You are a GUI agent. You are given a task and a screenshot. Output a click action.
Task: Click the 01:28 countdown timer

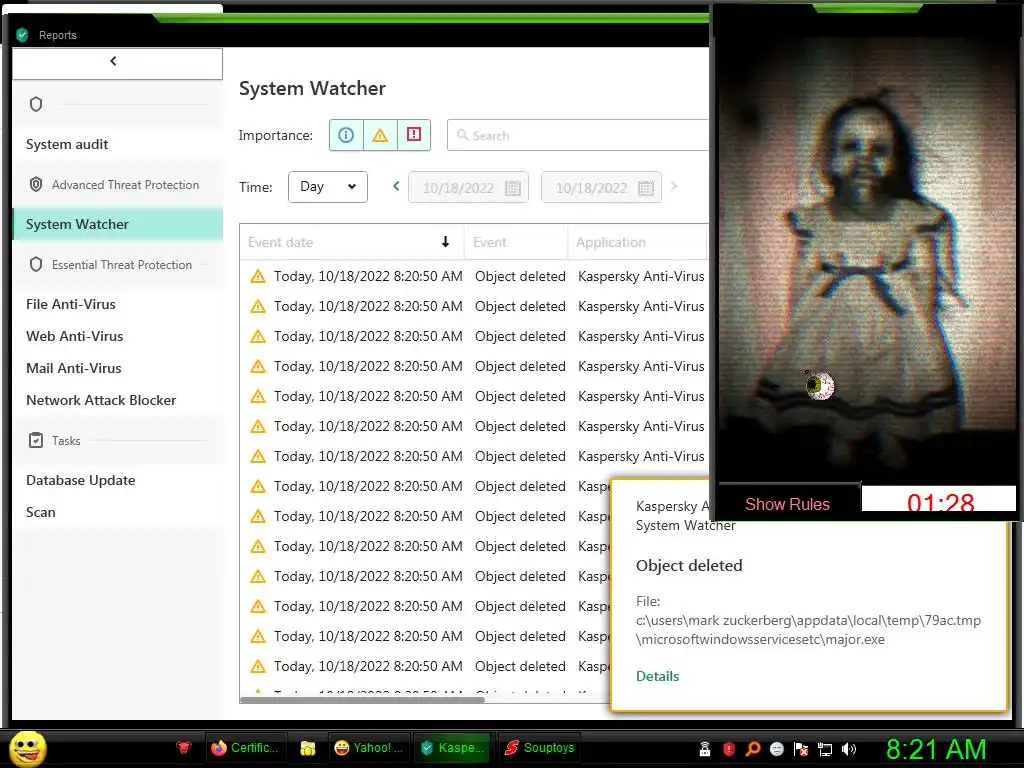click(940, 502)
